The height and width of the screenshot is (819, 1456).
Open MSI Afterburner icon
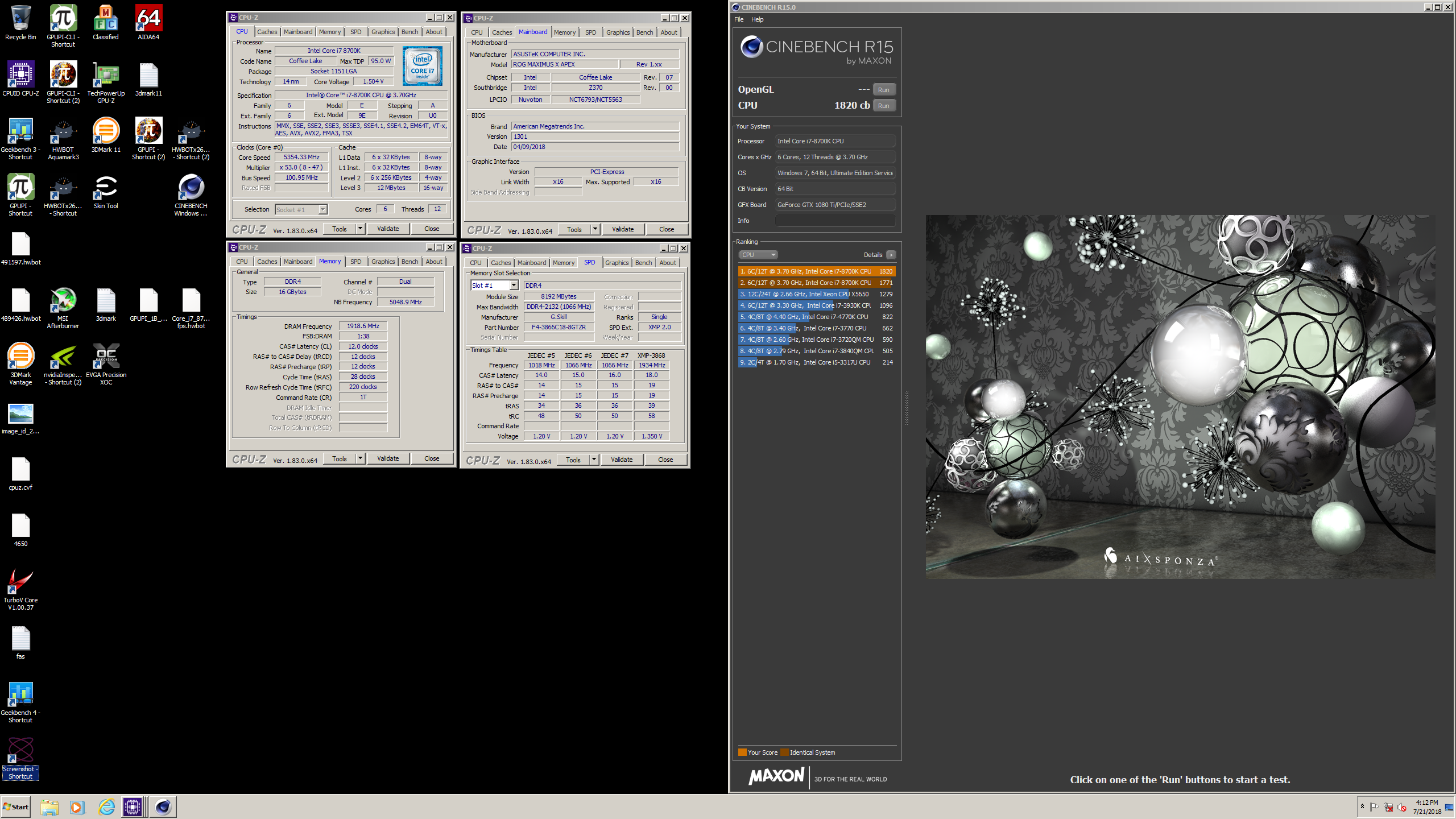pos(63,308)
